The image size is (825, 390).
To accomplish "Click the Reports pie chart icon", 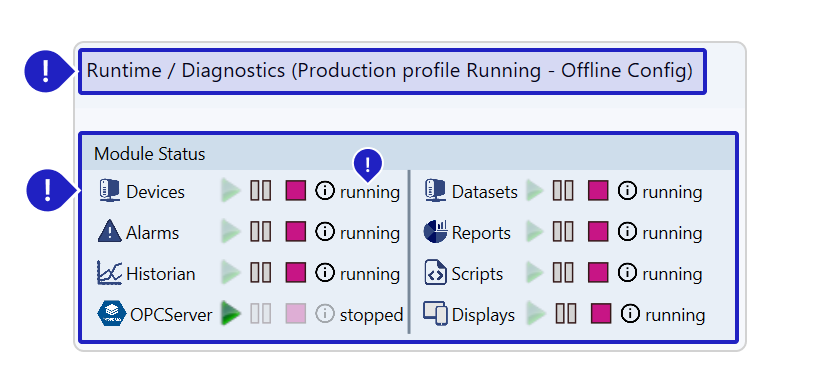I will pyautogui.click(x=435, y=232).
